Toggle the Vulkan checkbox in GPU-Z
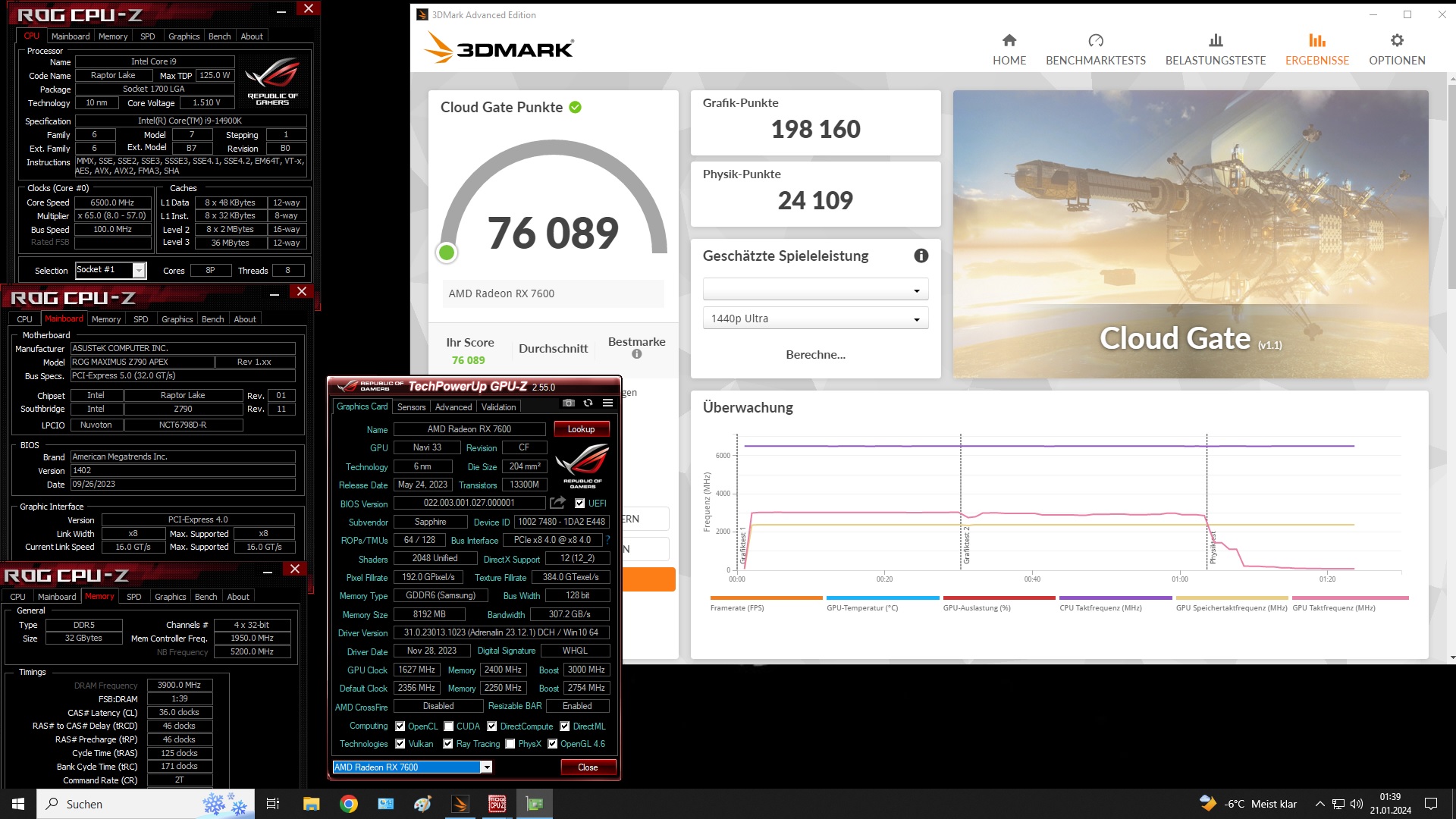The height and width of the screenshot is (819, 1456). (400, 744)
